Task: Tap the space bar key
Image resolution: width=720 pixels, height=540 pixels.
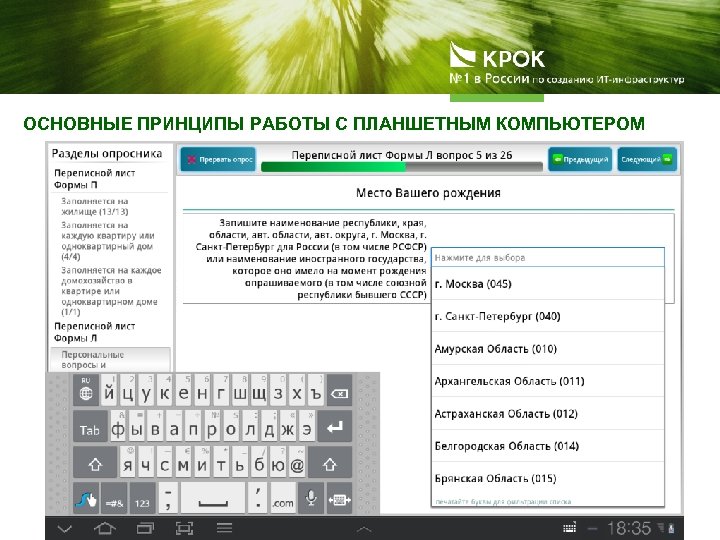Action: point(213,498)
